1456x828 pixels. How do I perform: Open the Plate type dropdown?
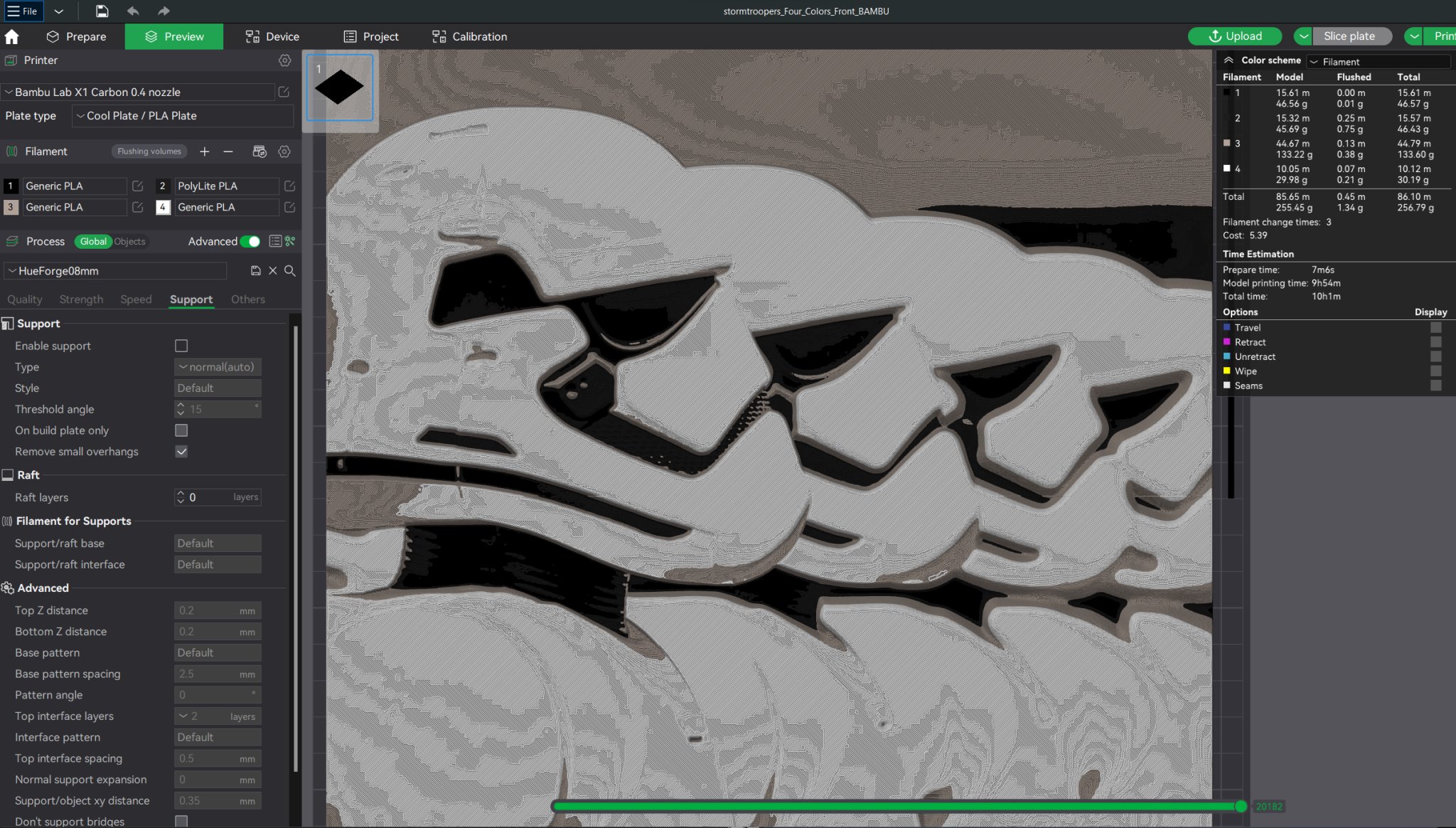tap(182, 116)
